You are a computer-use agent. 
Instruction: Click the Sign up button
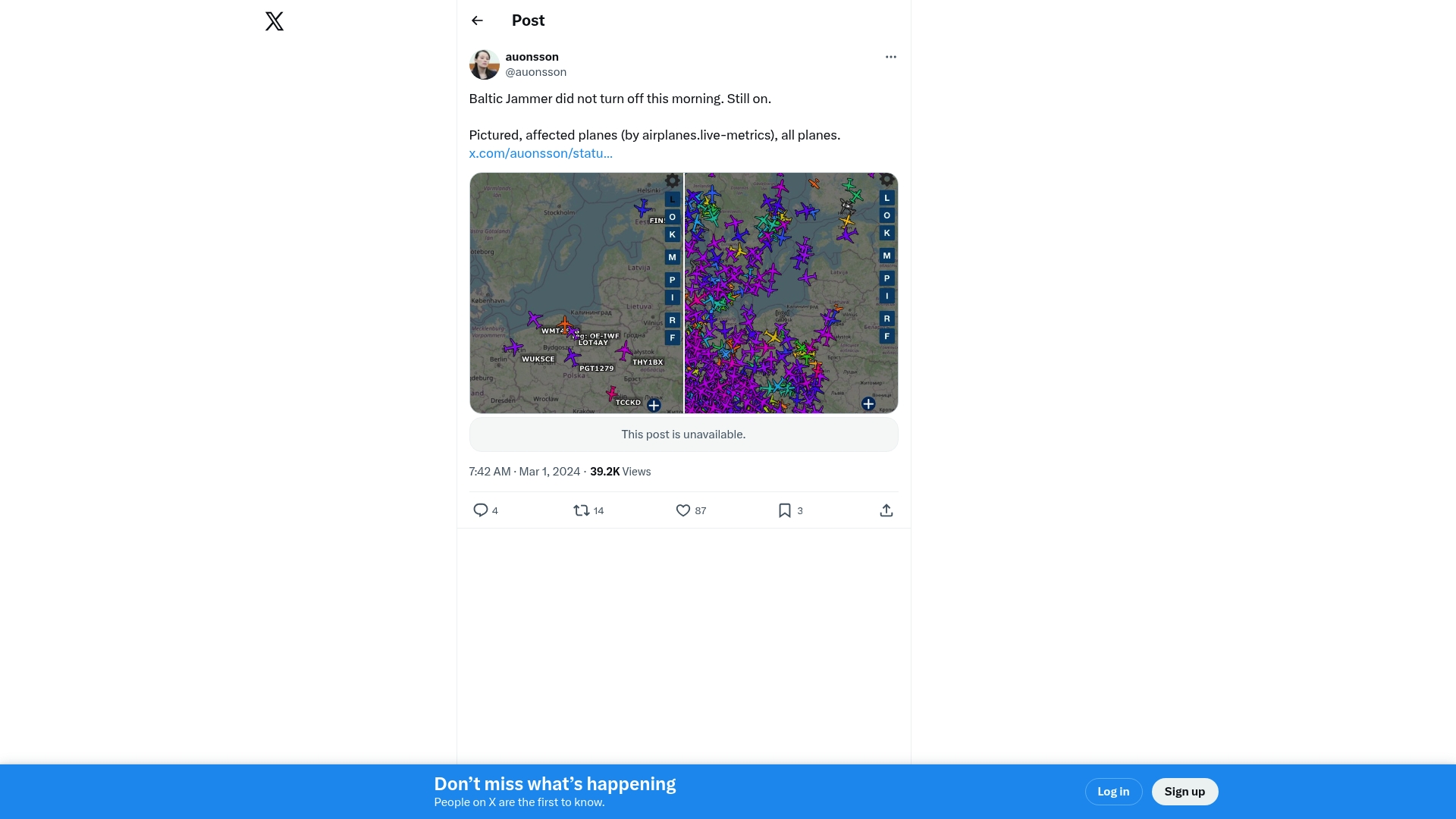(x=1185, y=792)
